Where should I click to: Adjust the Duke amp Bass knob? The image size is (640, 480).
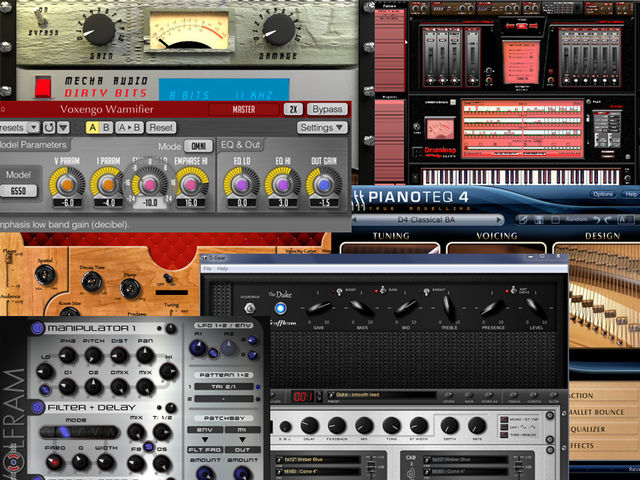(362, 309)
